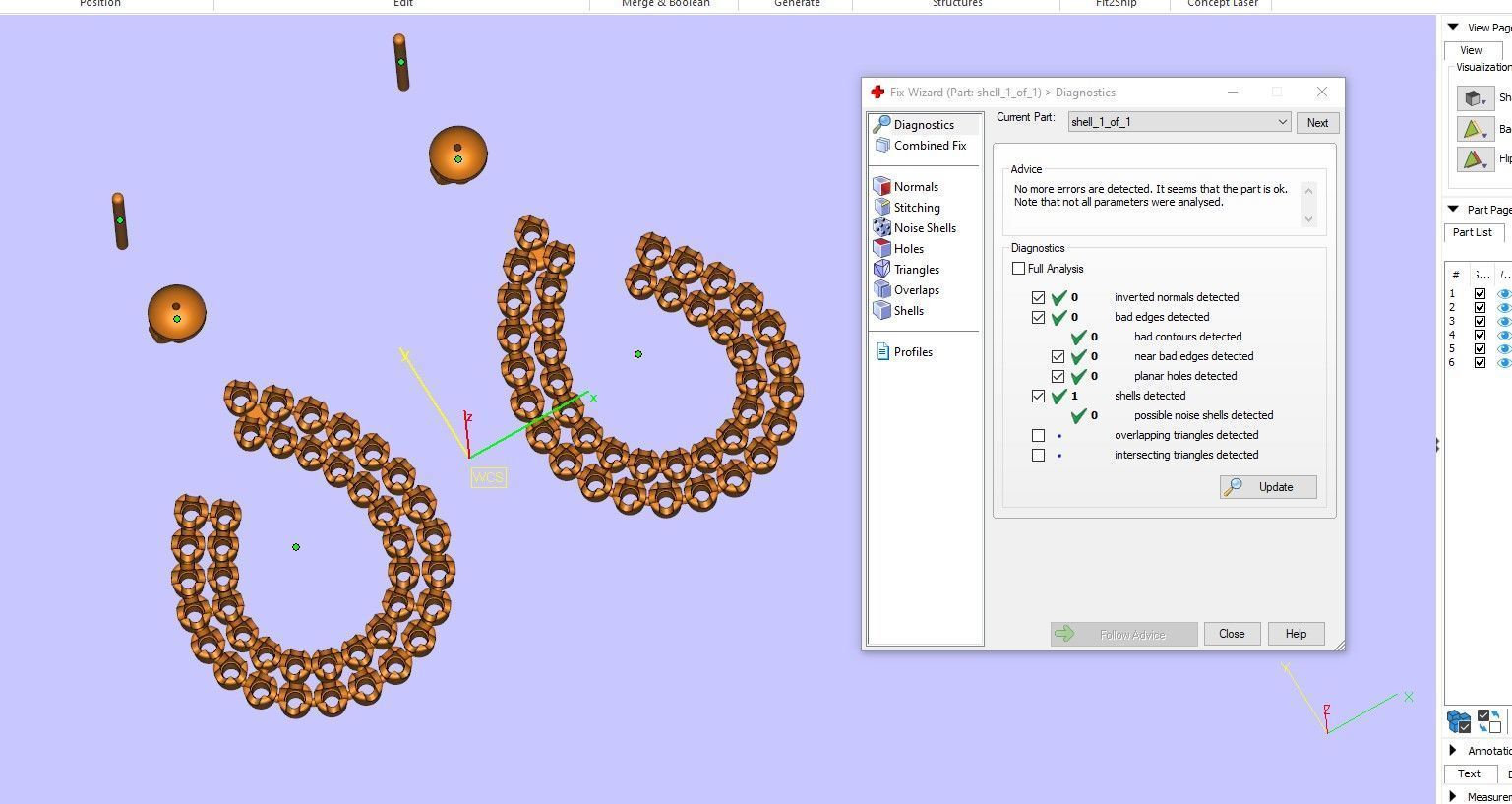
Task: Open Help for the Fix Wizard
Action: click(1296, 634)
